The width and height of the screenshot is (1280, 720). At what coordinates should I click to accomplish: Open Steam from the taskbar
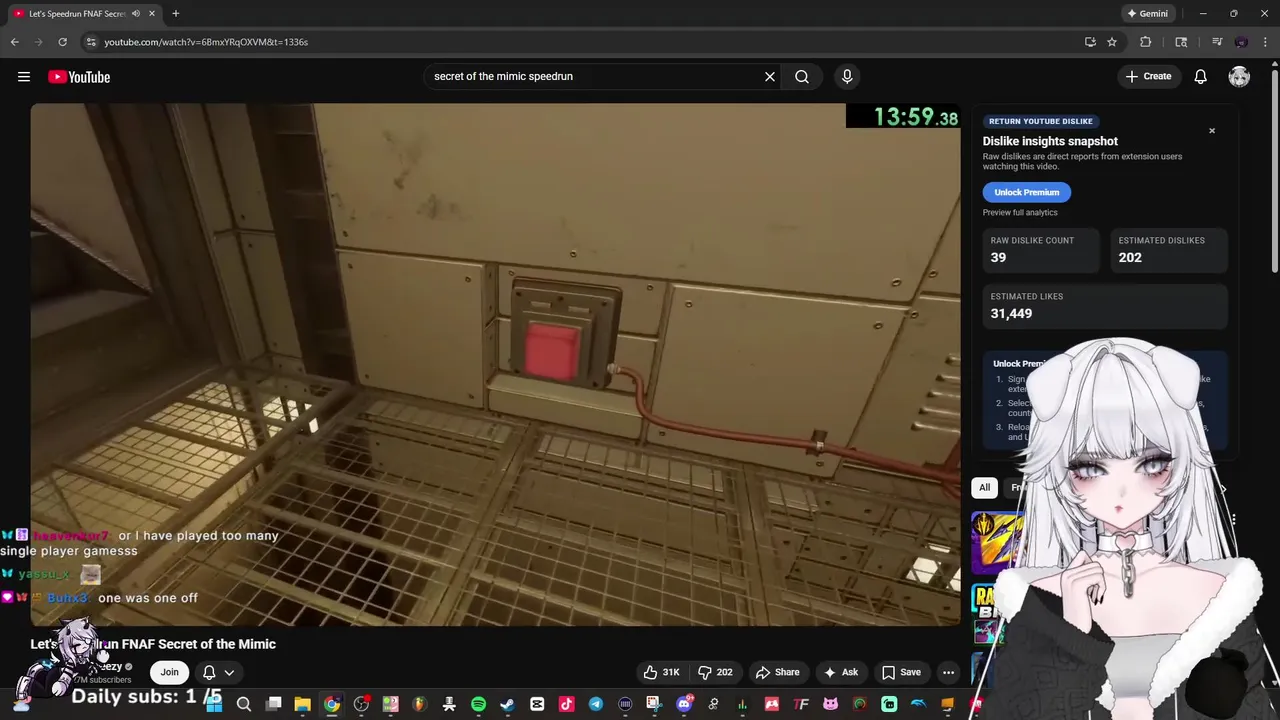pos(507,704)
